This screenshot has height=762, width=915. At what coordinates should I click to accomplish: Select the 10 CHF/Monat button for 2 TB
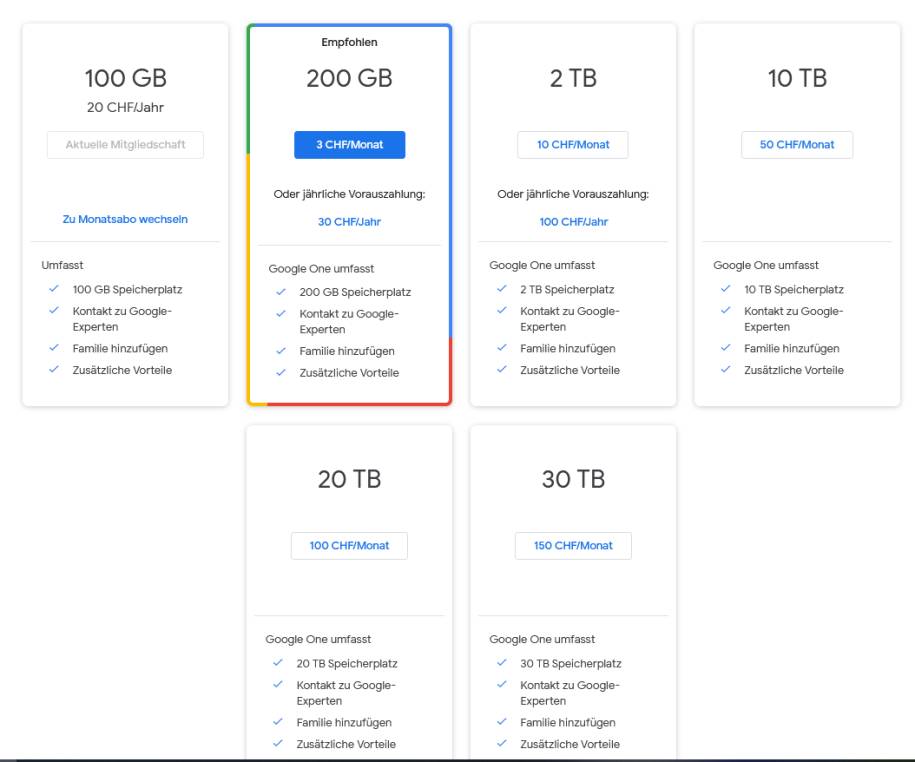[573, 145]
